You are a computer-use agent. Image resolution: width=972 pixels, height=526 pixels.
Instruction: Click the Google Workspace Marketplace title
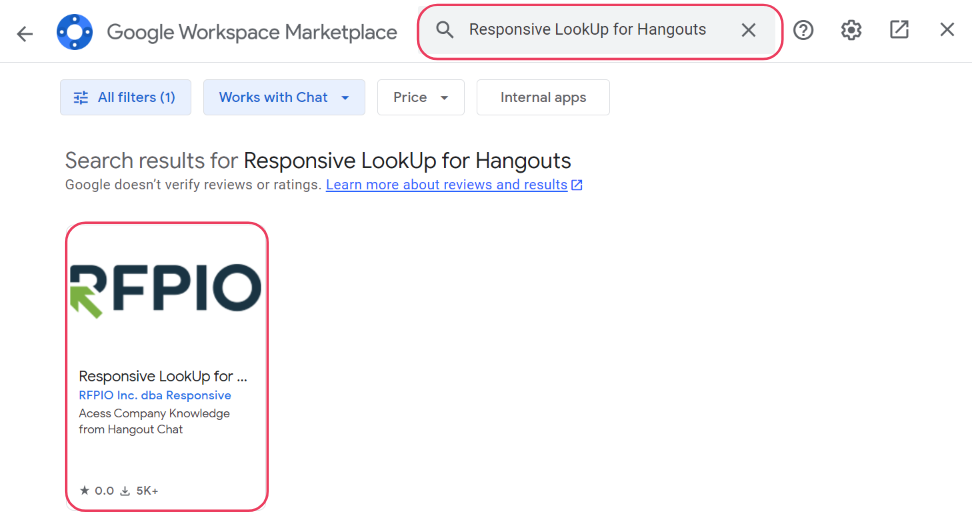coord(252,32)
